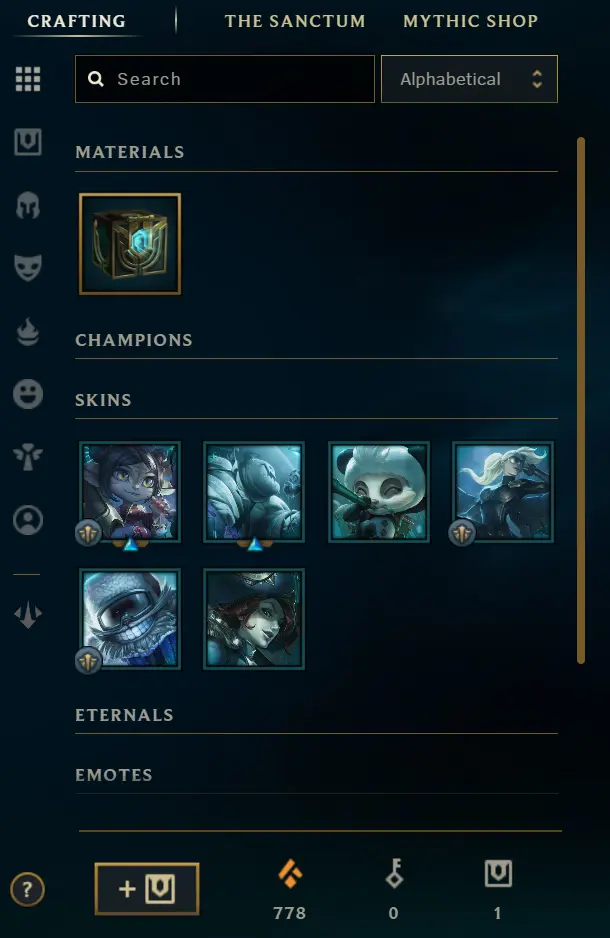Select the panda Teemo skin shard

[379, 492]
